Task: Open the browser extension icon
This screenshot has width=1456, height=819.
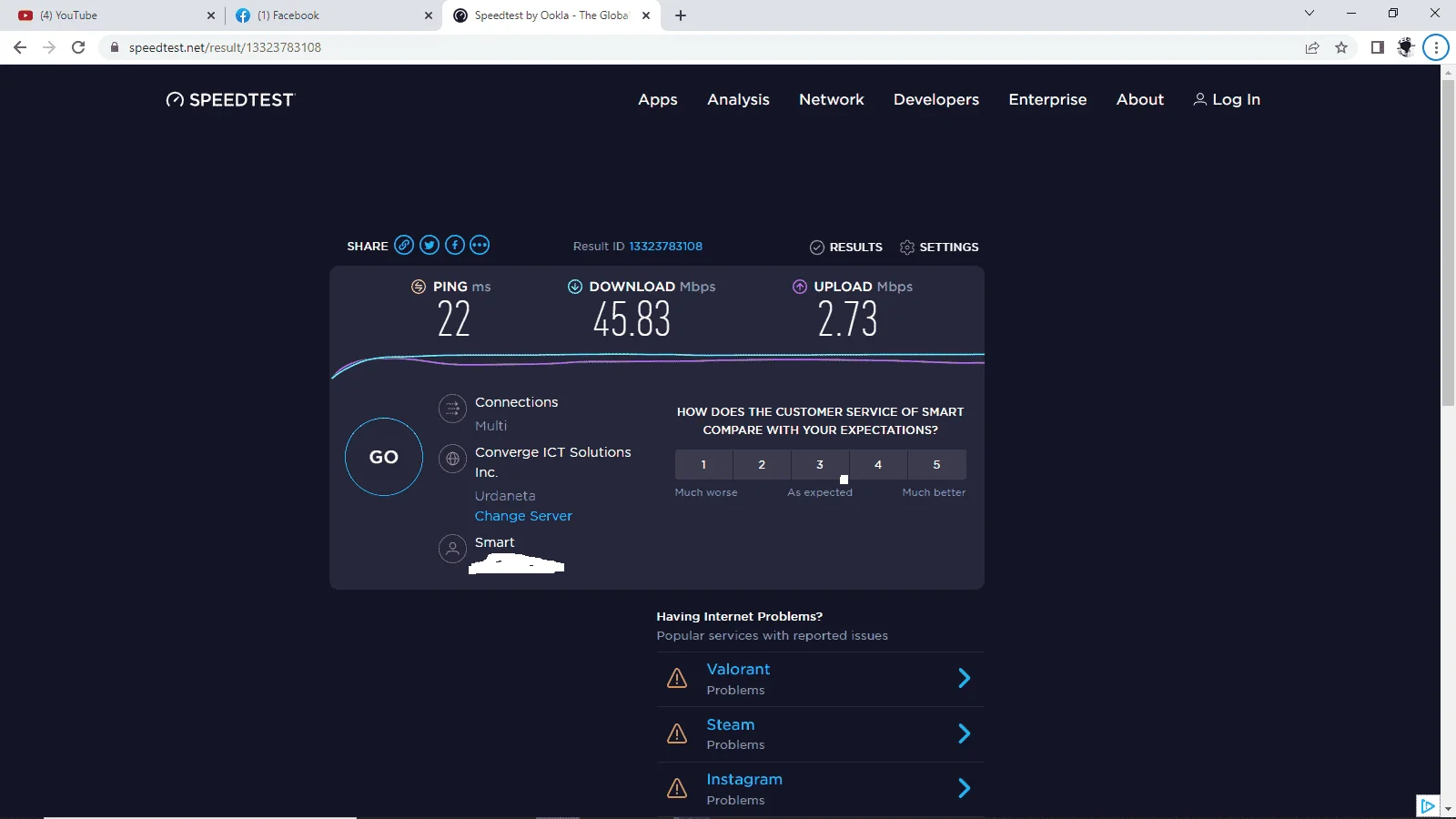Action: pos(1406,47)
